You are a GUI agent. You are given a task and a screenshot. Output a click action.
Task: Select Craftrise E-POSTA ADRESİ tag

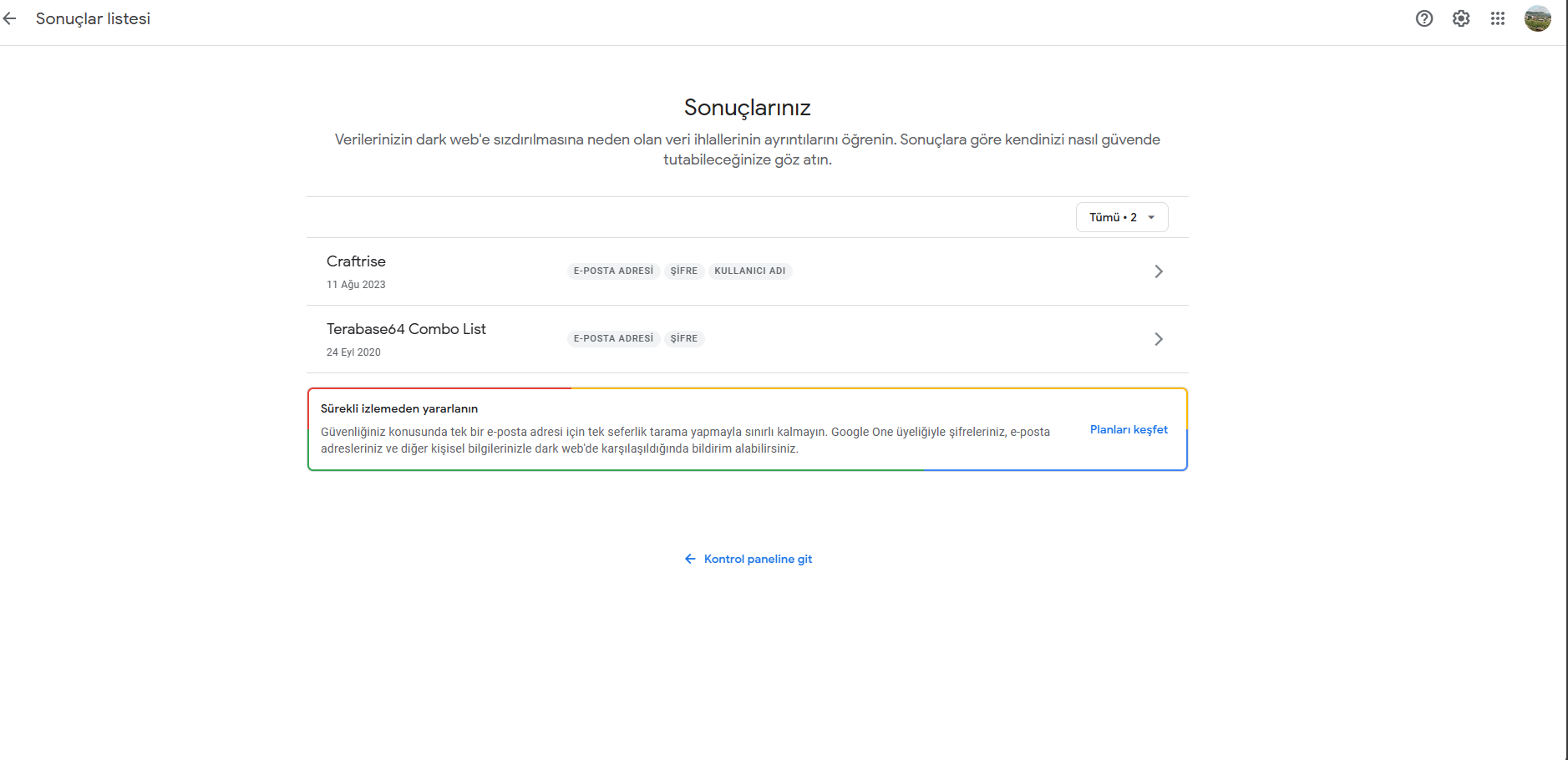[614, 271]
